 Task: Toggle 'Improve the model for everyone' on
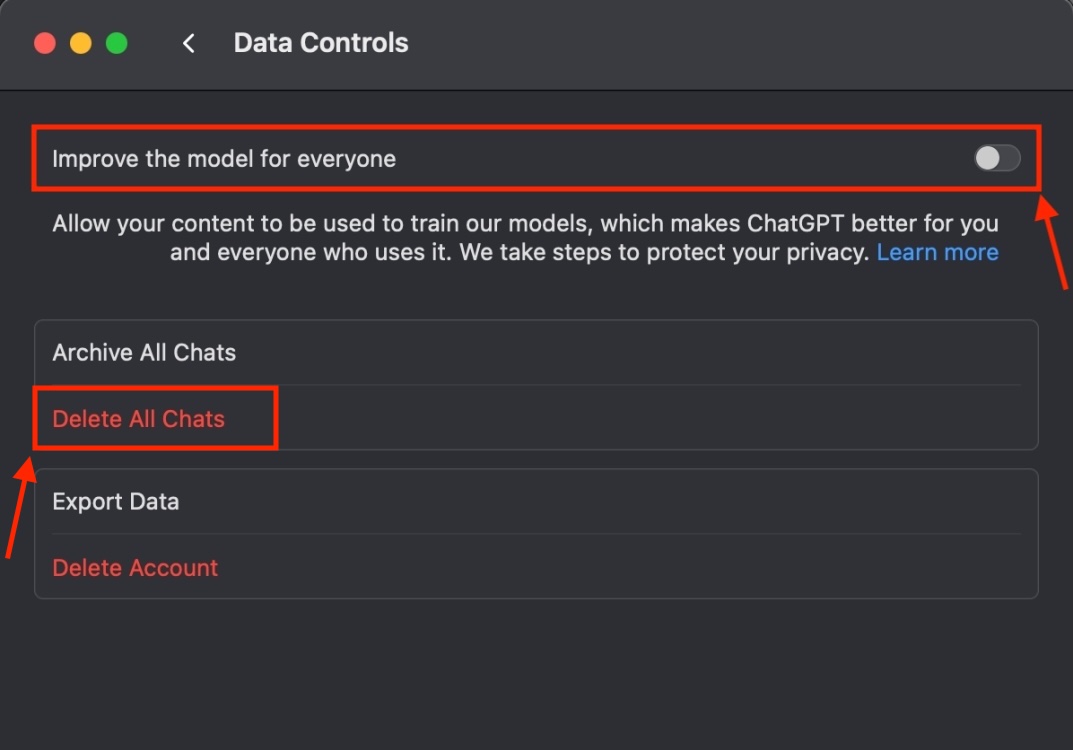pos(996,158)
